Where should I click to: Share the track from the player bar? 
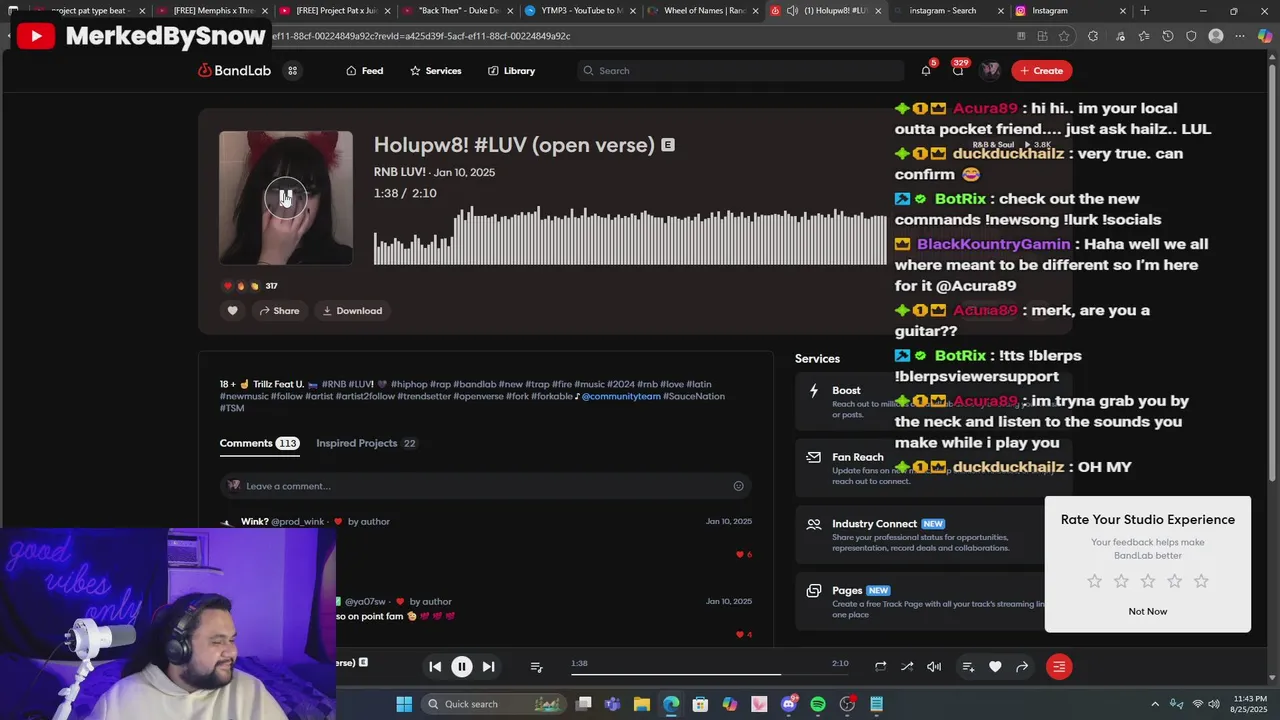(1022, 666)
